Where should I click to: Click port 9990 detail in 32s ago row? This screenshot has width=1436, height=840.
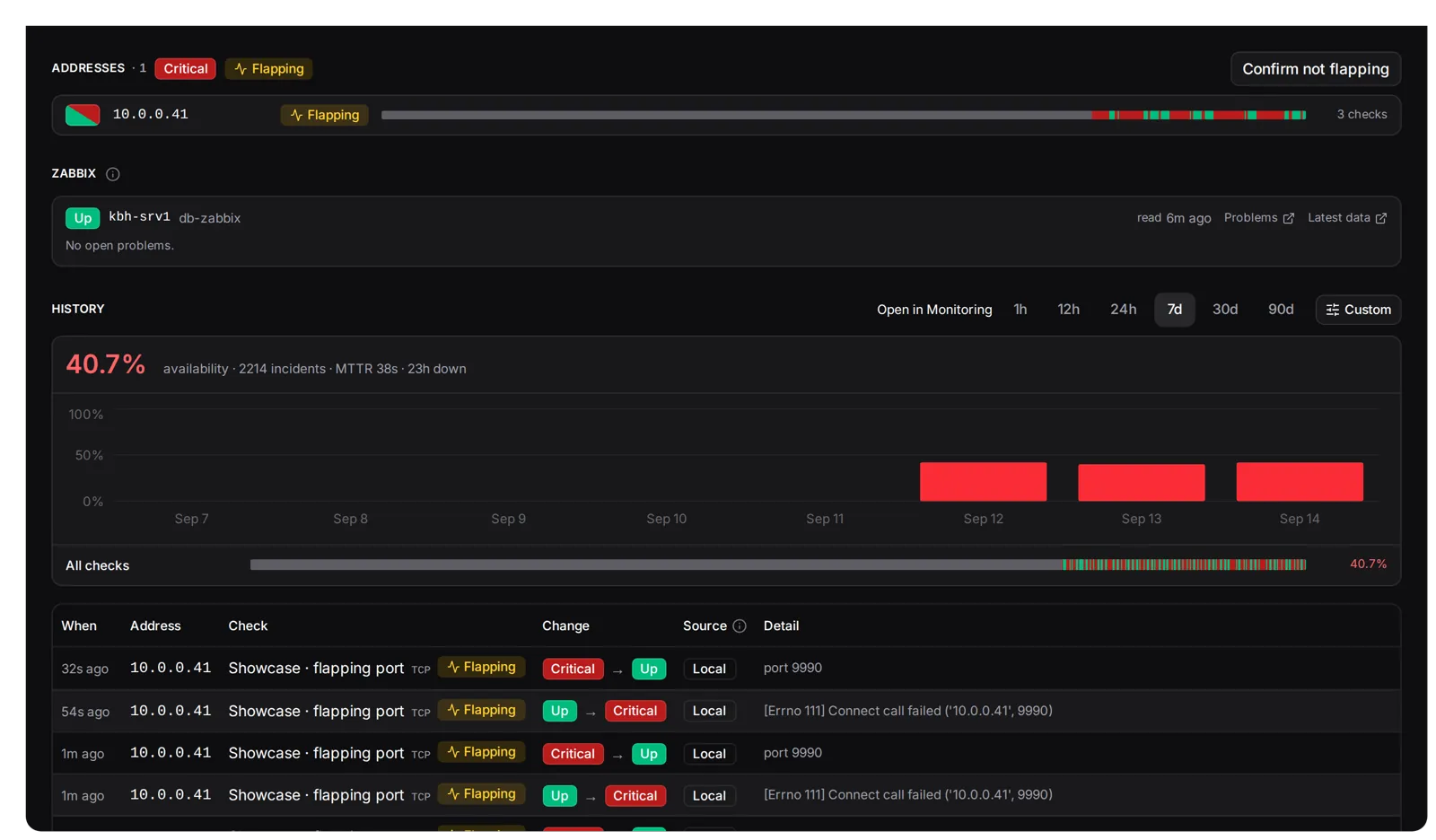(x=792, y=669)
